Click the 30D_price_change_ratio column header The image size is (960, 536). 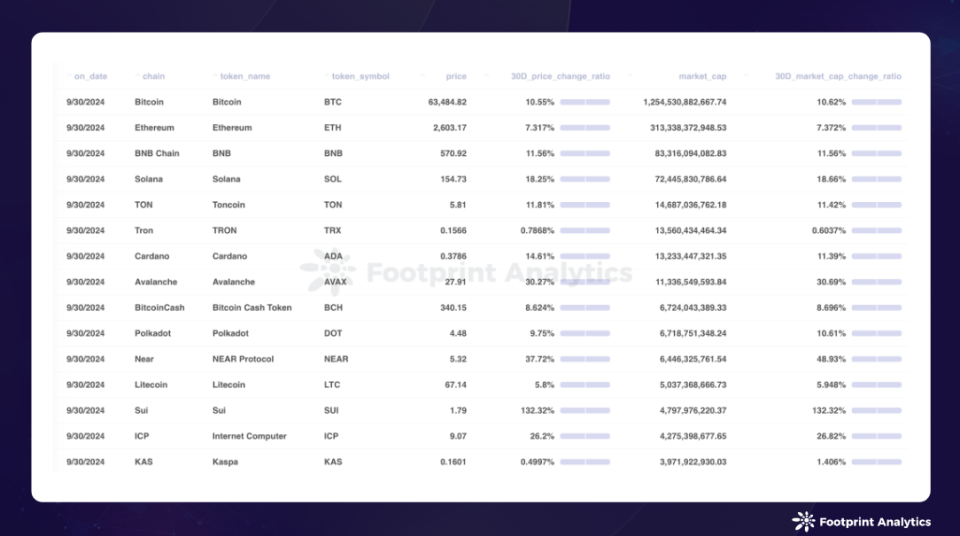pyautogui.click(x=560, y=76)
